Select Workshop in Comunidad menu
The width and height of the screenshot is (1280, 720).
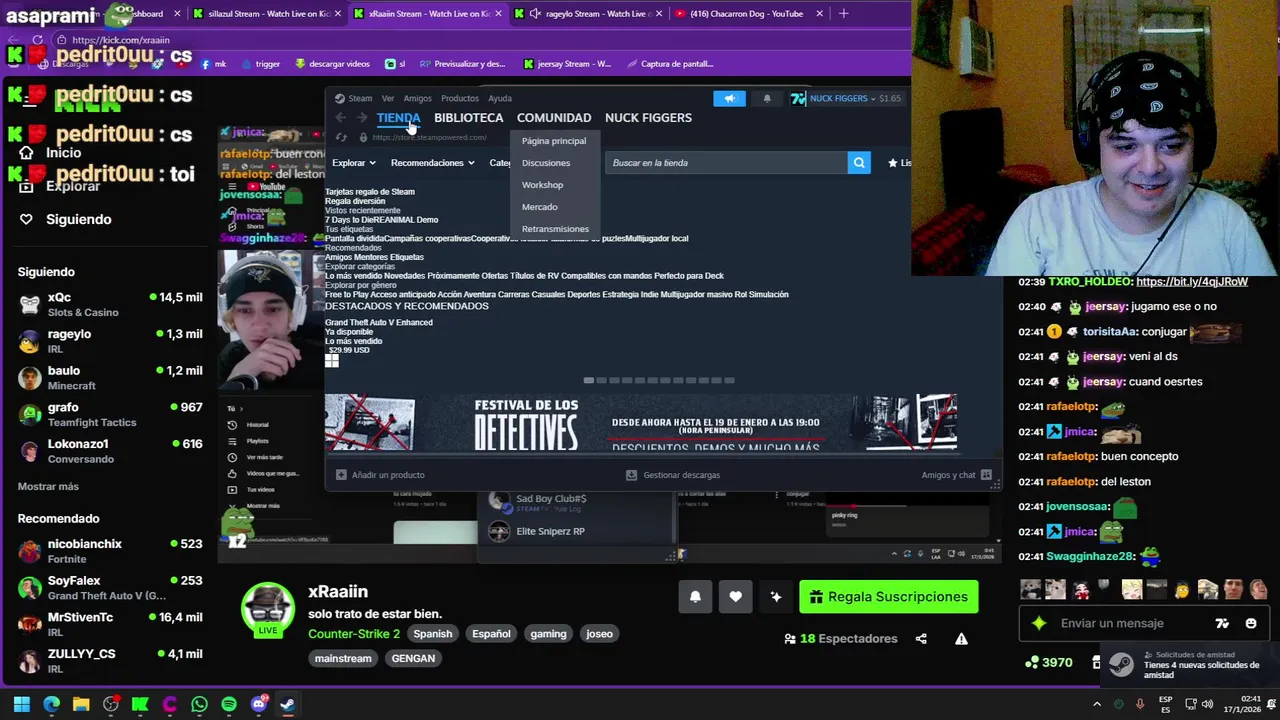tap(542, 185)
